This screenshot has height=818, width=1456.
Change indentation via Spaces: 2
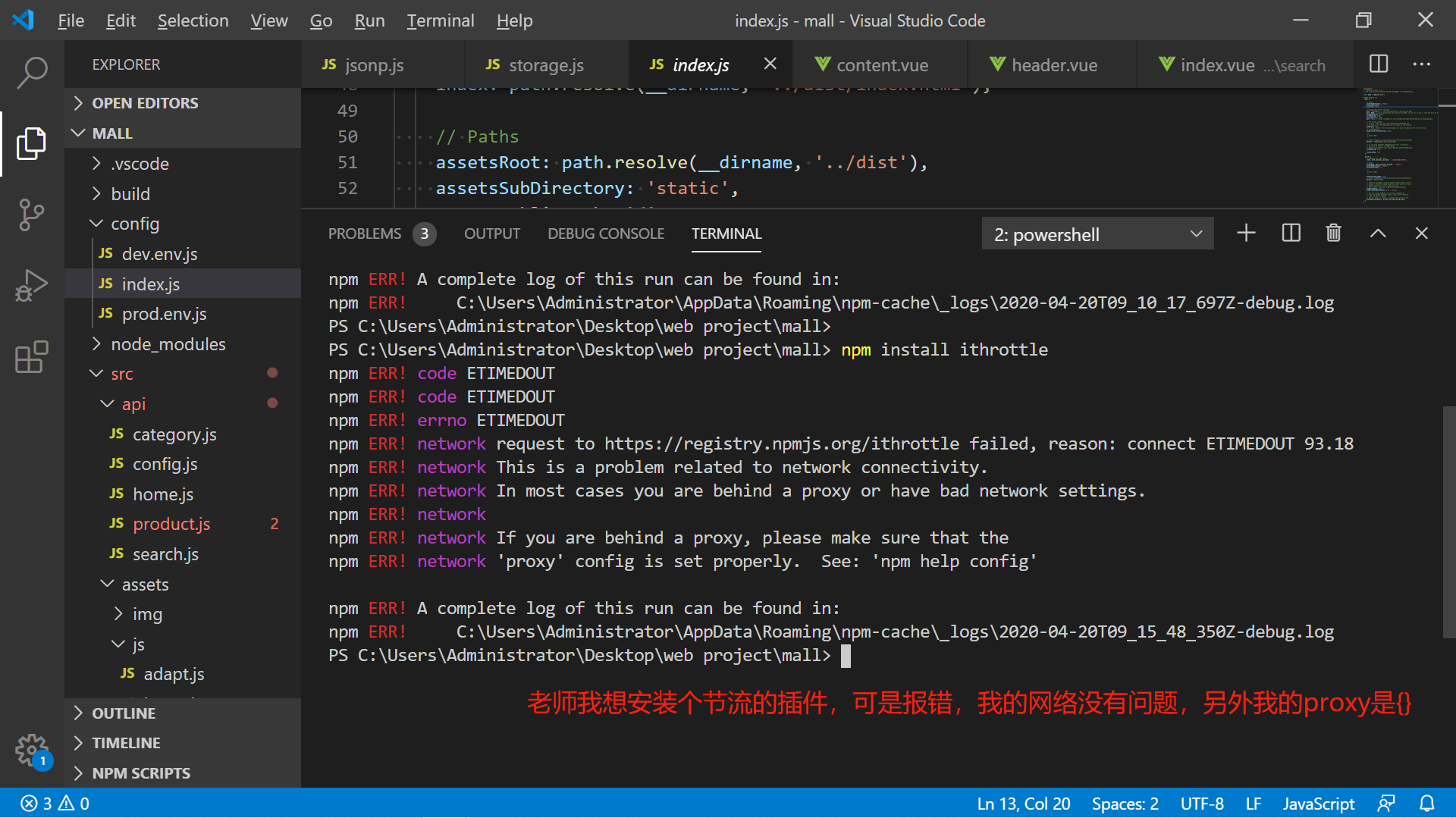click(1125, 804)
